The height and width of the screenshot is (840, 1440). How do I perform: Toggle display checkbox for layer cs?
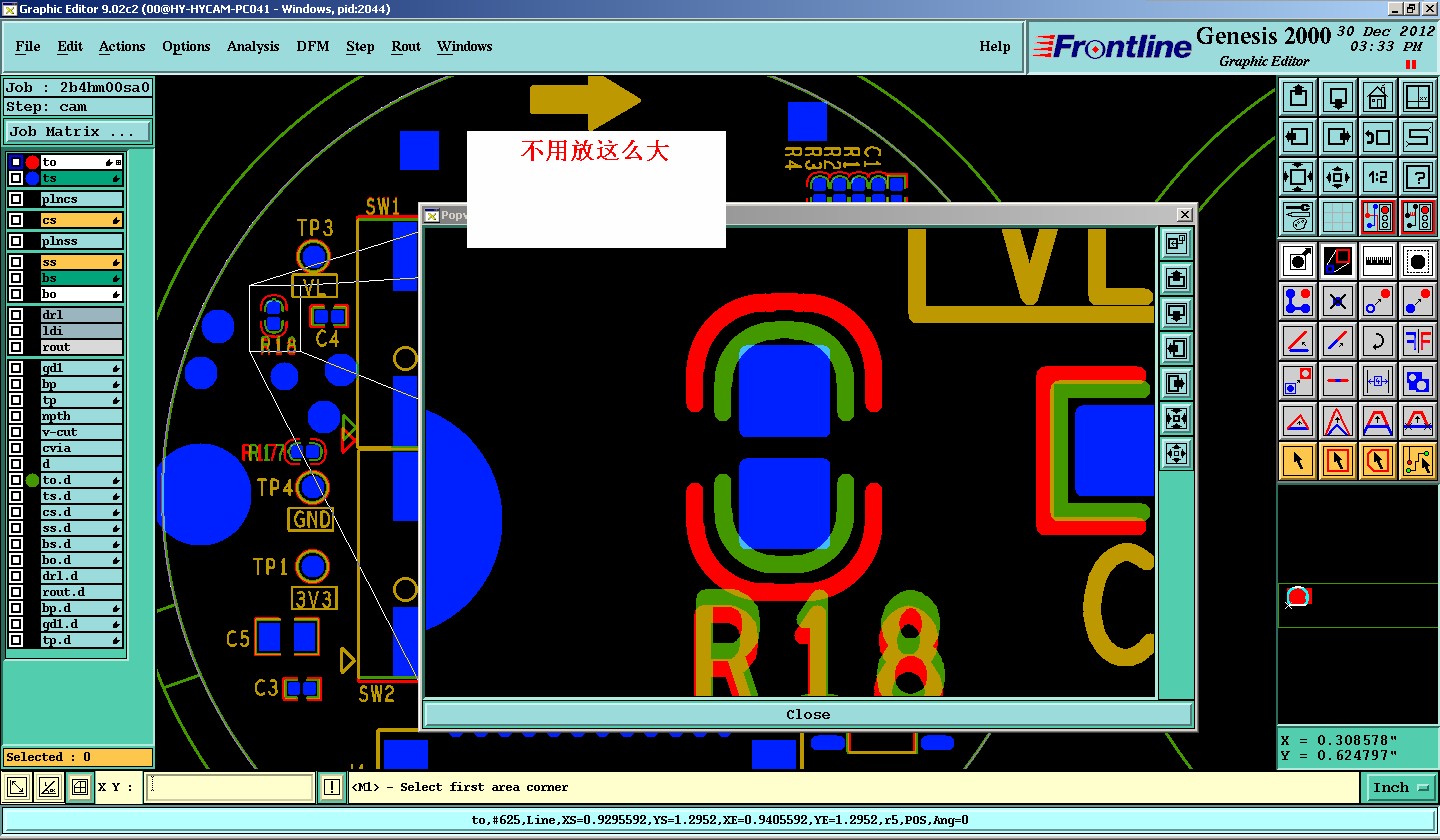pos(16,220)
